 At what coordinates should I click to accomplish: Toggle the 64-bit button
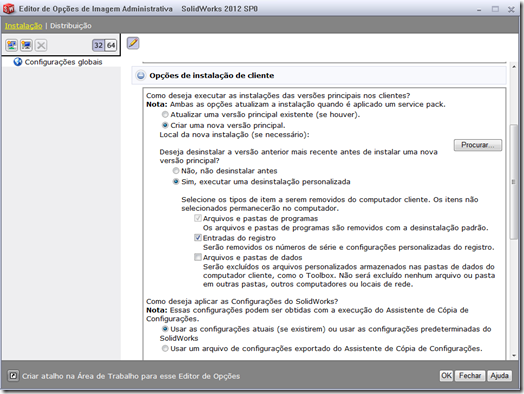click(111, 45)
